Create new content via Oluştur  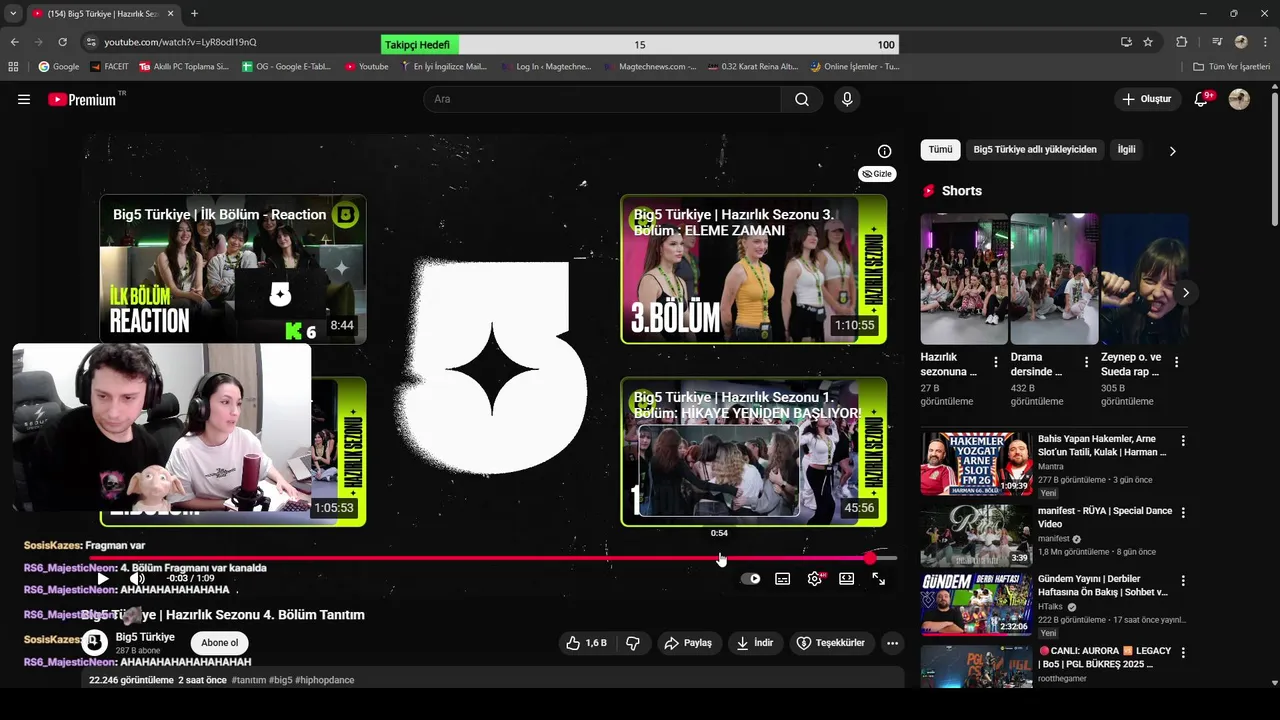pos(1147,99)
